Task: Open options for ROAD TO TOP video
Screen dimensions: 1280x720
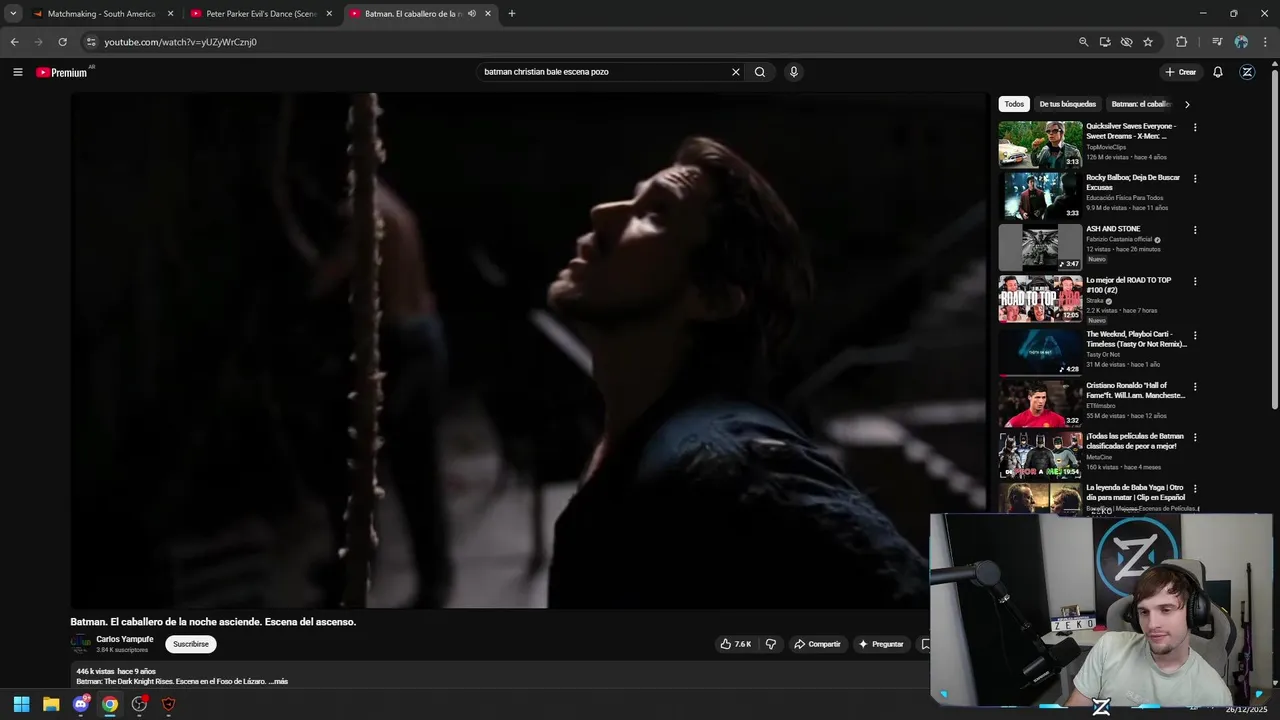Action: pos(1195,281)
